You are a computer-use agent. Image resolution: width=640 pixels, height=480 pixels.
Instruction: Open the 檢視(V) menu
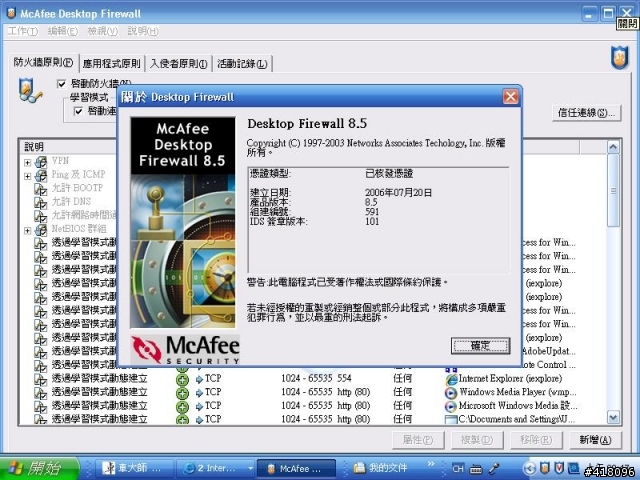[102, 31]
